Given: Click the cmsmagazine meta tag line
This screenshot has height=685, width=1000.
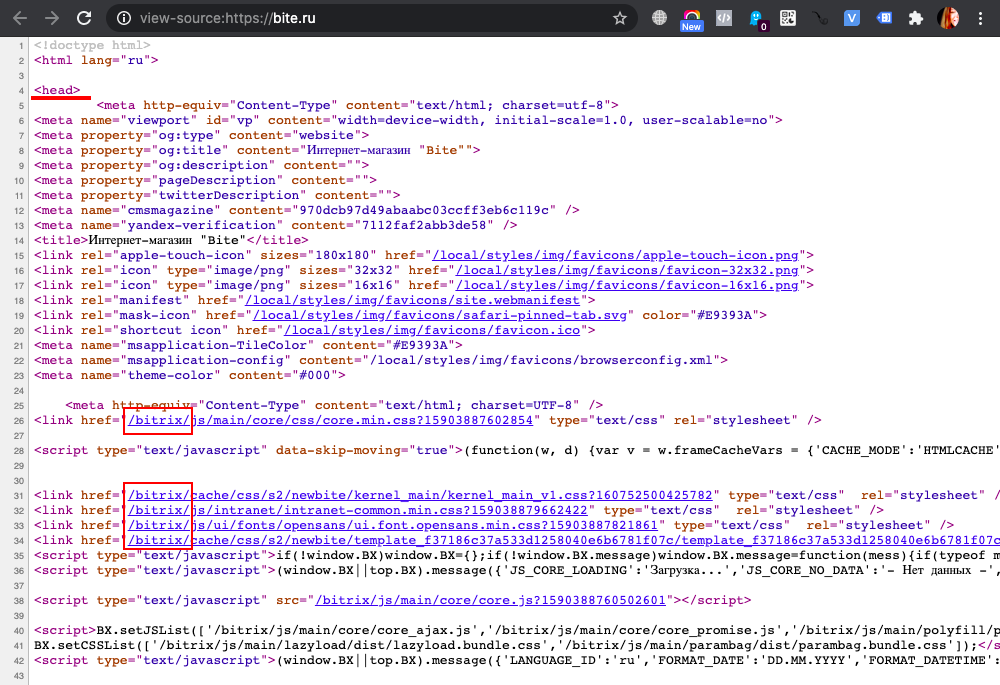Looking at the screenshot, I should 307,210.
